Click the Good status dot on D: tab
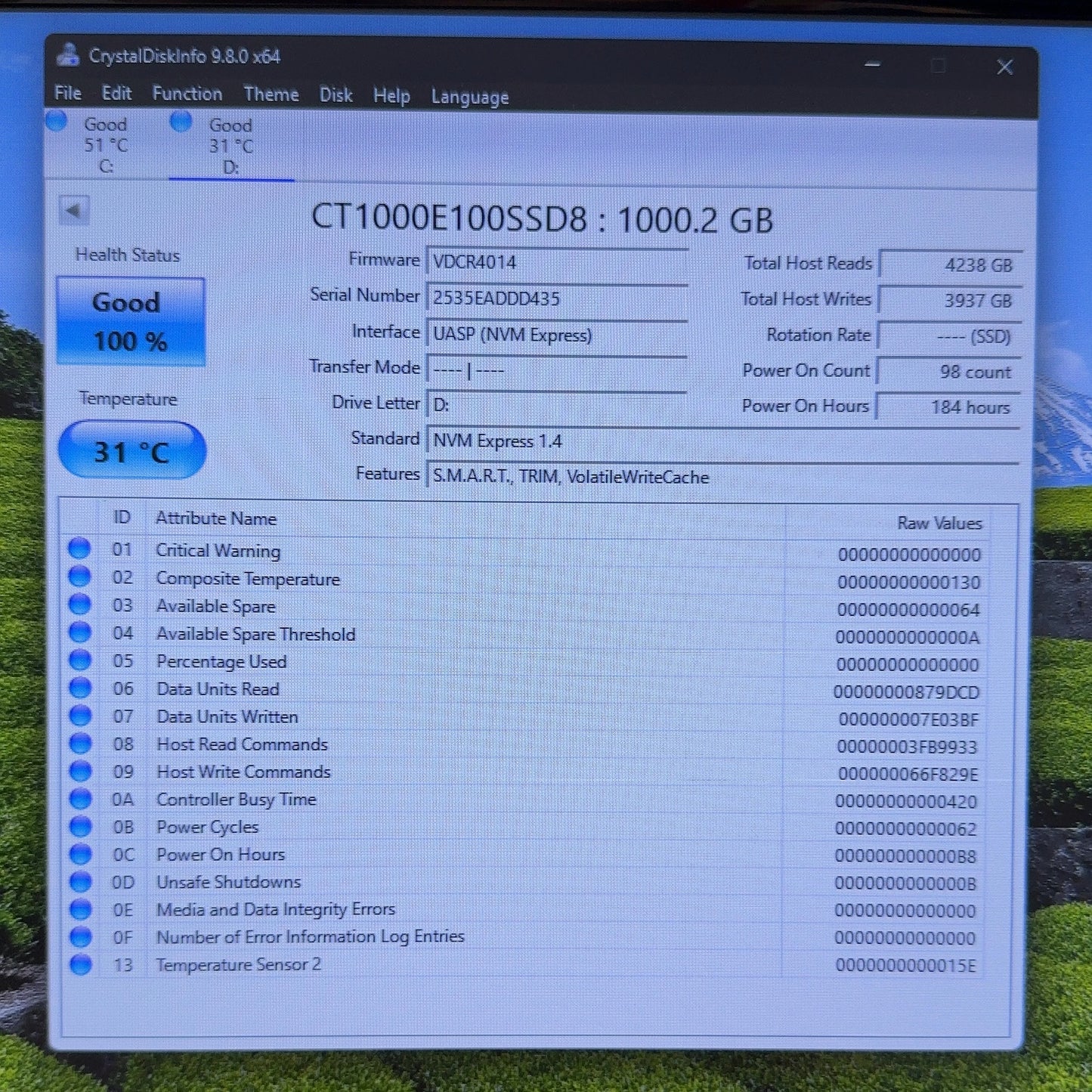 click(181, 121)
